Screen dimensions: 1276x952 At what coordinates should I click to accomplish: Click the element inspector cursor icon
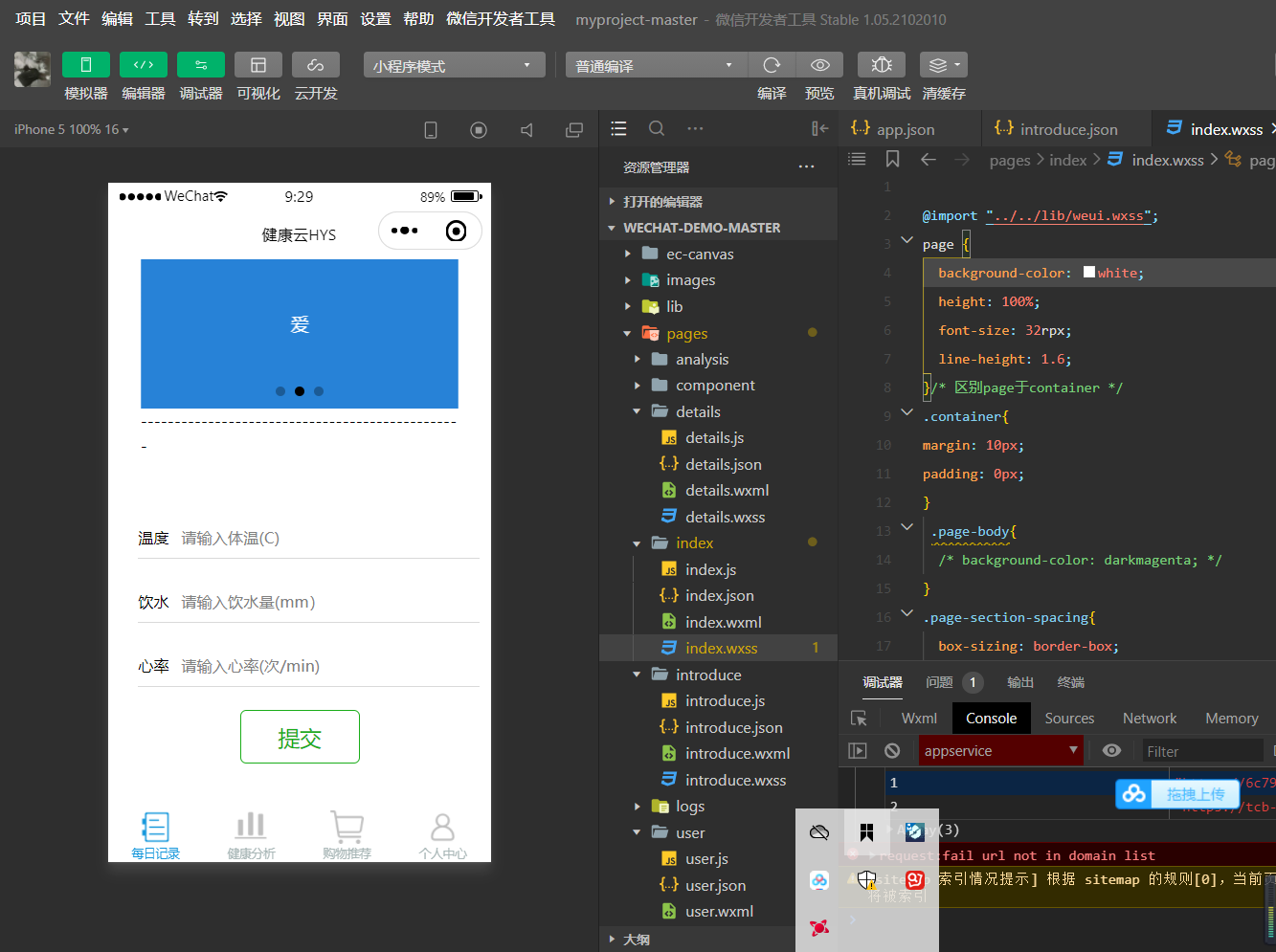click(859, 719)
